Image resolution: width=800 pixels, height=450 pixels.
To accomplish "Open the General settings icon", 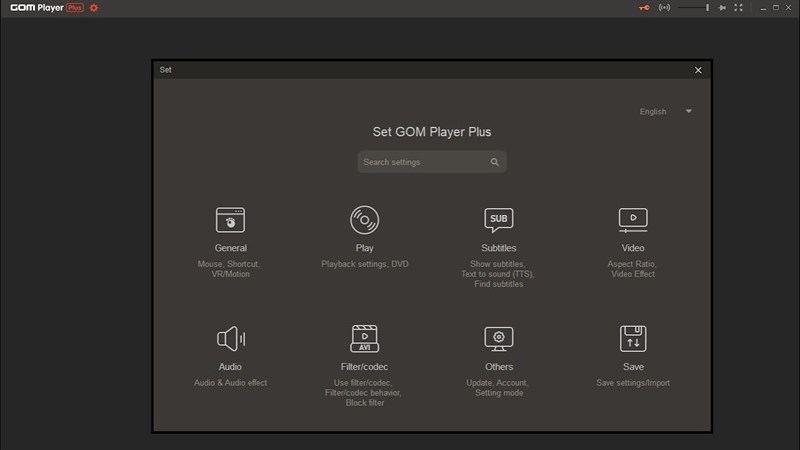I will (x=230, y=220).
